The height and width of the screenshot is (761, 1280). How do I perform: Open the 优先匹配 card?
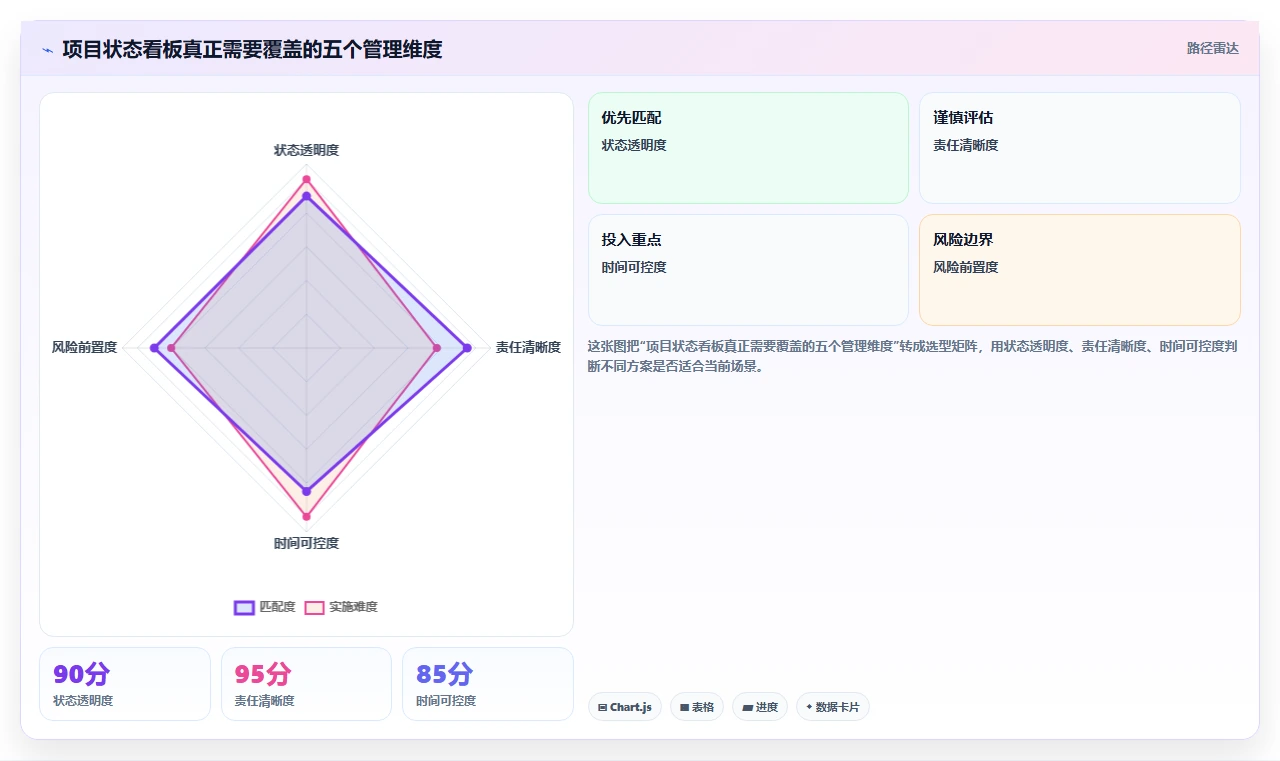[x=748, y=148]
